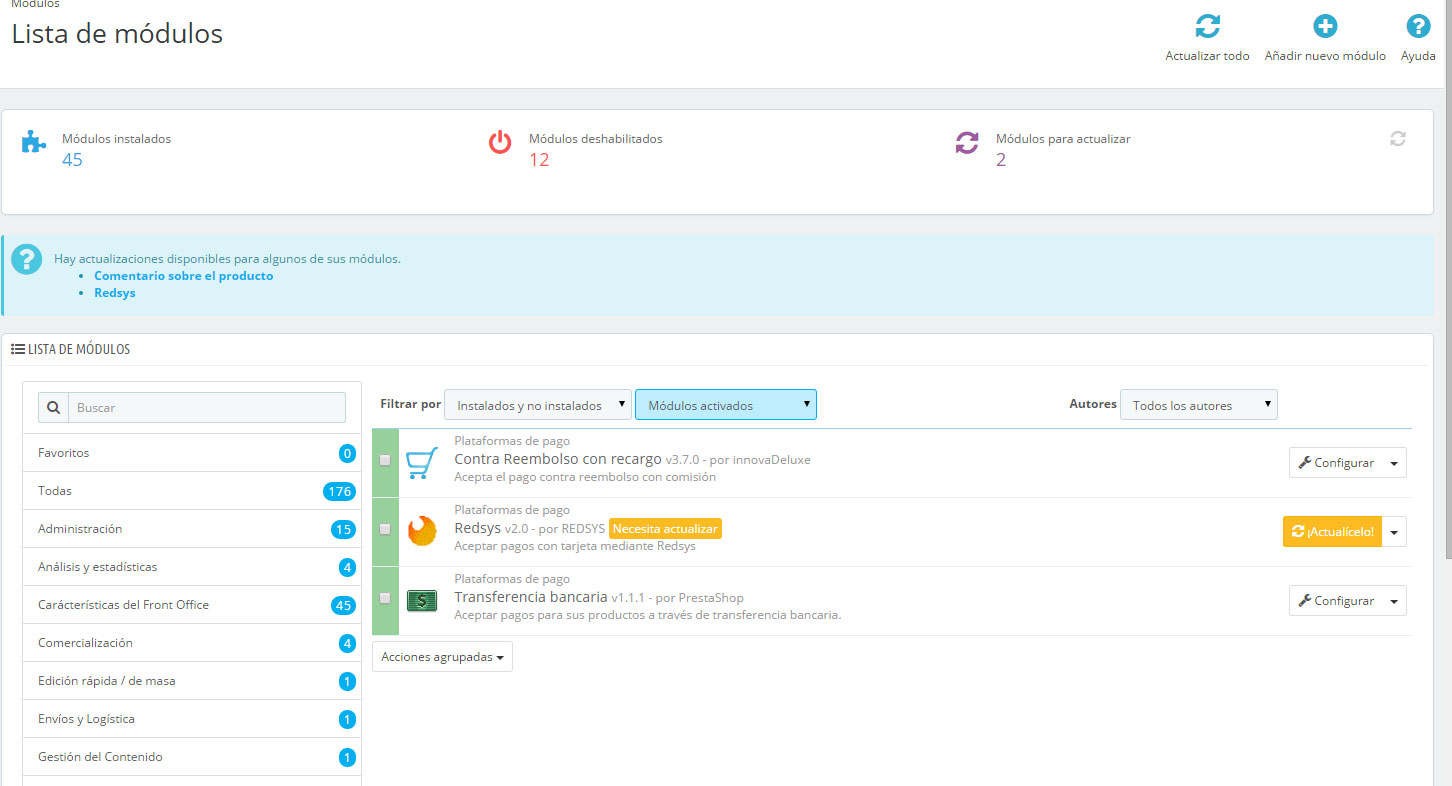Click the Front Office count badge 45
Viewport: 1452px width, 786px height.
point(343,605)
